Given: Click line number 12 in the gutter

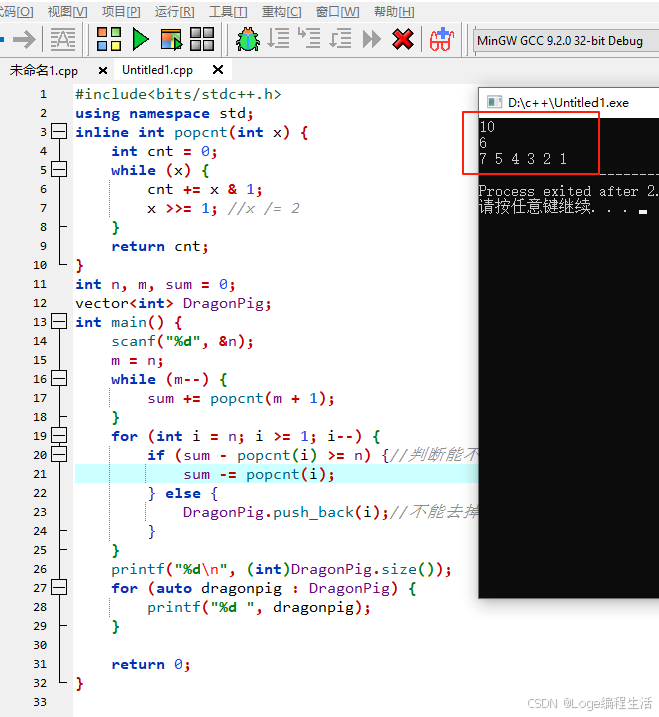Looking at the screenshot, I should coord(40,303).
